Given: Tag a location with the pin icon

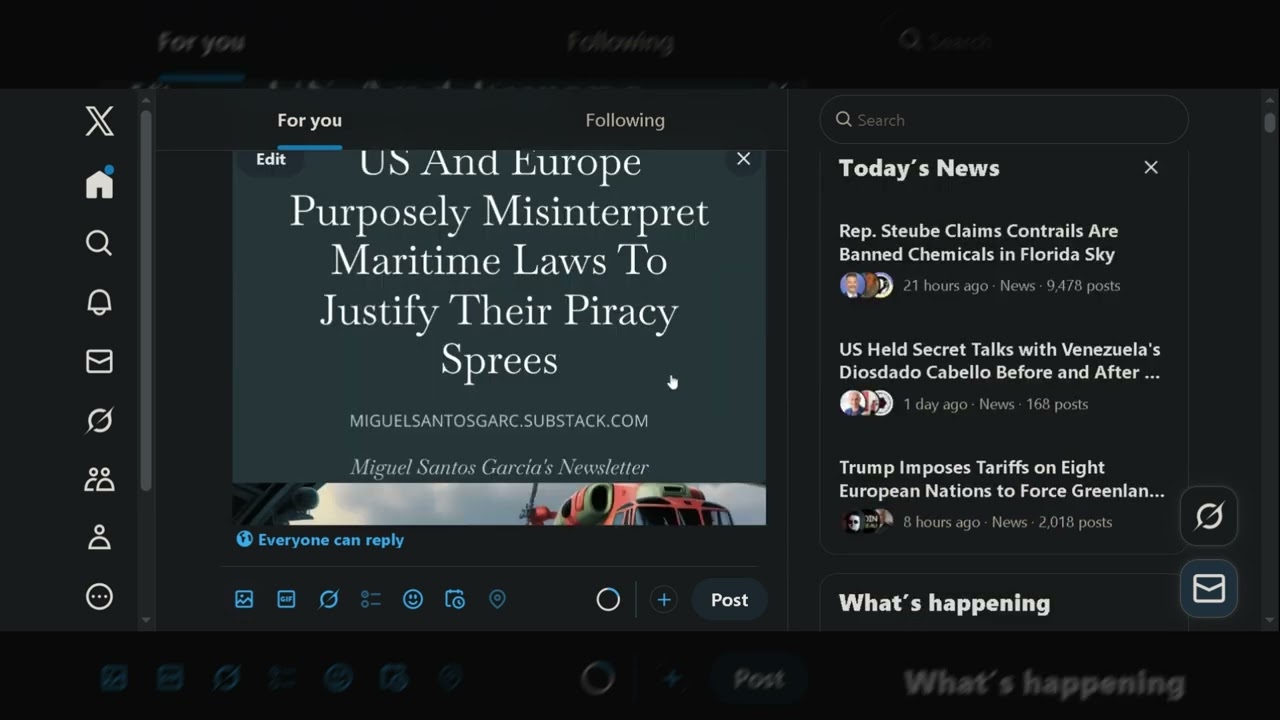Looking at the screenshot, I should pyautogui.click(x=497, y=599).
